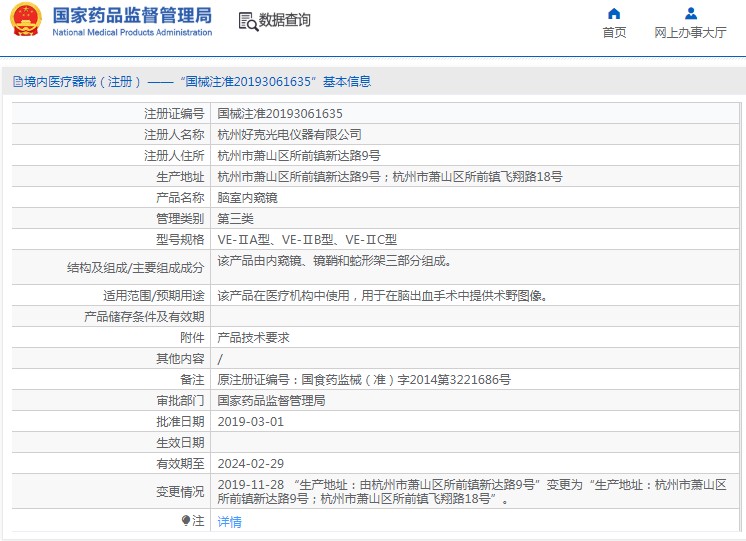Click registrant name 杭州好克光电仪器有限公司
746x541 pixels.
(289, 135)
